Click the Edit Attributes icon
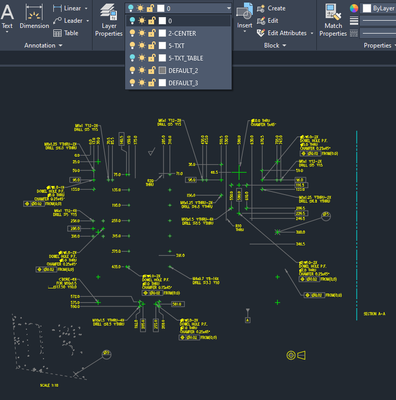The image size is (396, 400). (261, 33)
